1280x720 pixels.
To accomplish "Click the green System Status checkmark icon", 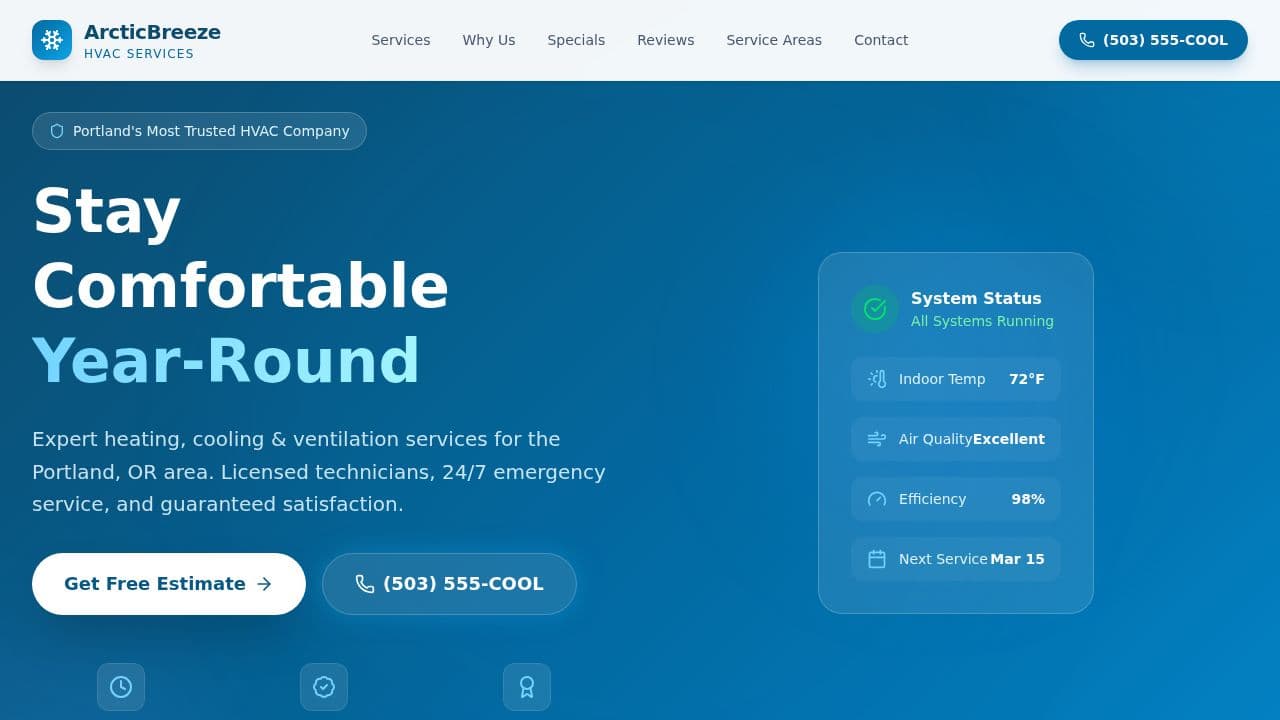I will [875, 309].
